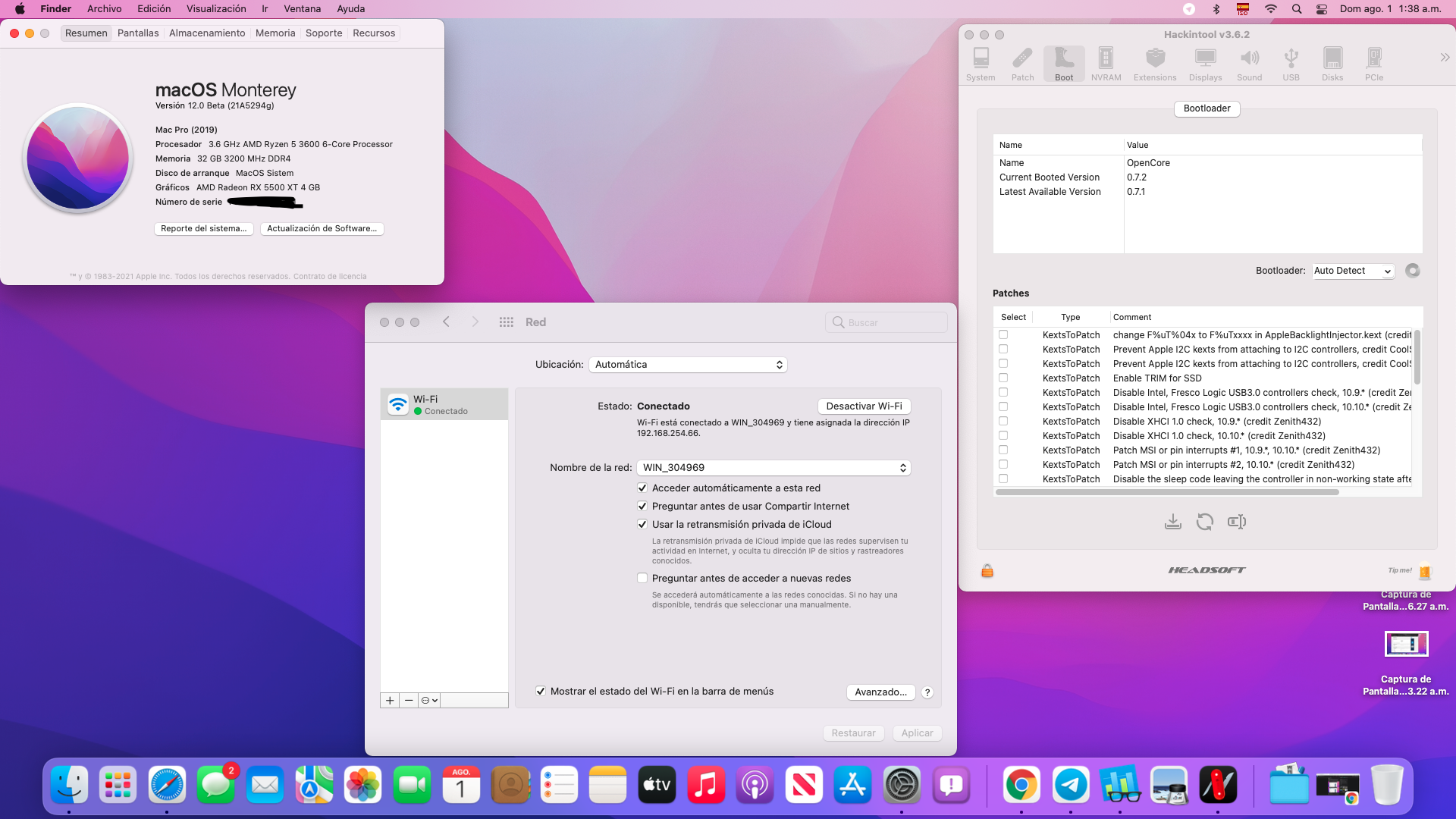Open the PCIe toolbar icon
This screenshot has width=1456, height=819.
tap(1373, 64)
